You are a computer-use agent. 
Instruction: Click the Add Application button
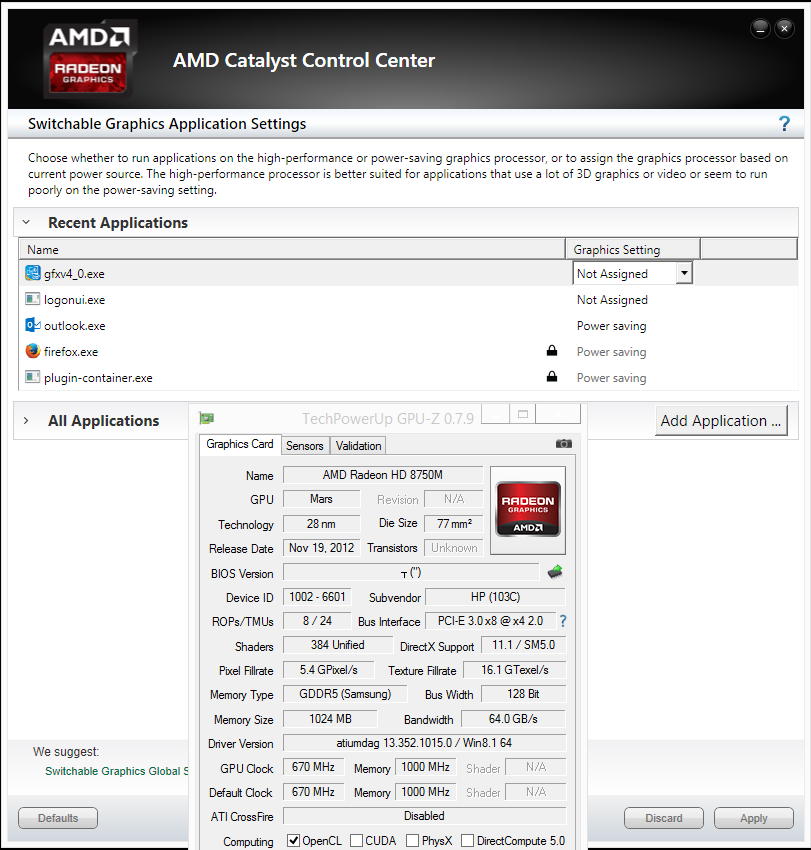[x=721, y=421]
